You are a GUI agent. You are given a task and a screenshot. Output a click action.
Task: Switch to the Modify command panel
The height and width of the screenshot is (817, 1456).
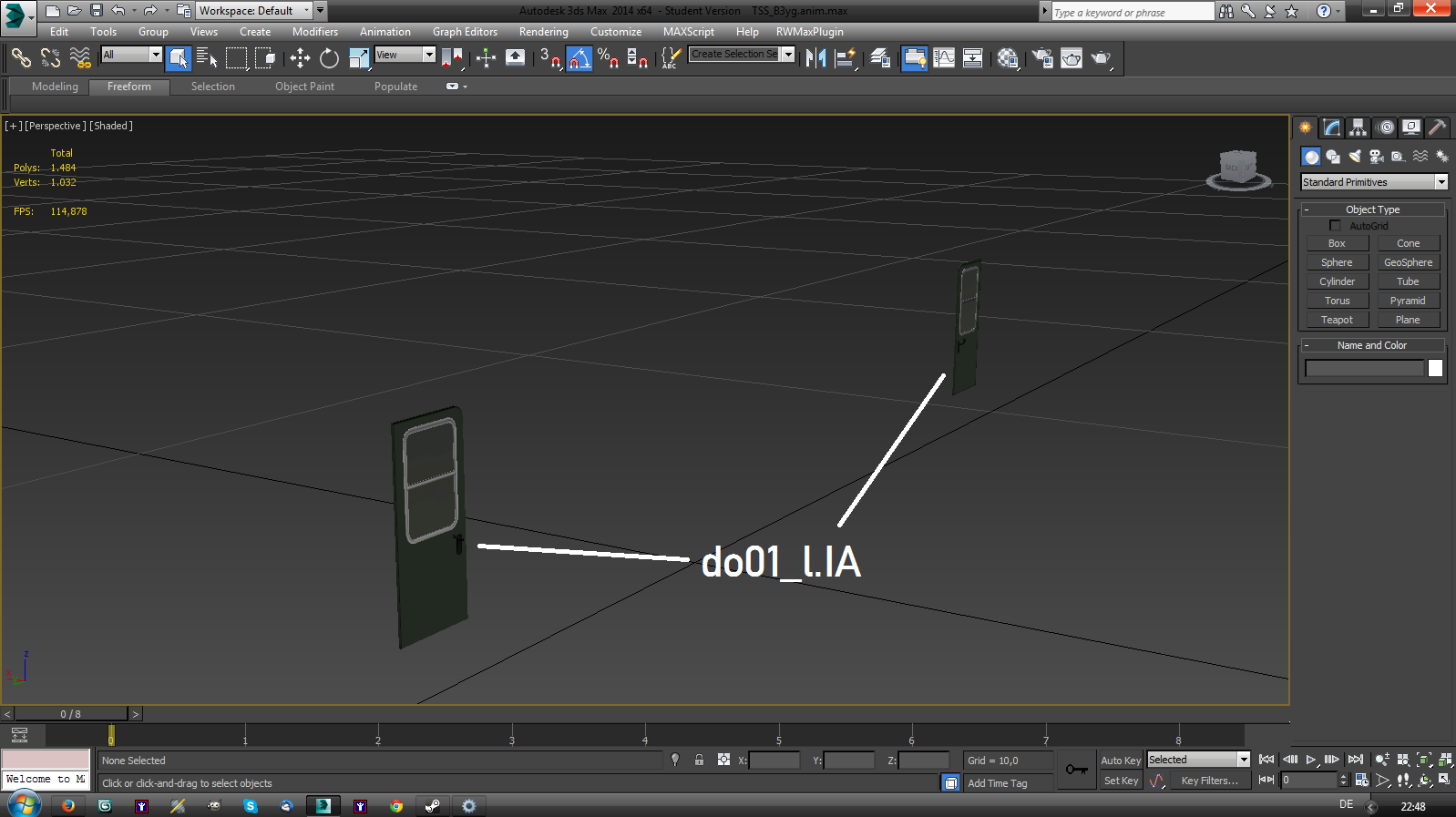coord(1332,128)
